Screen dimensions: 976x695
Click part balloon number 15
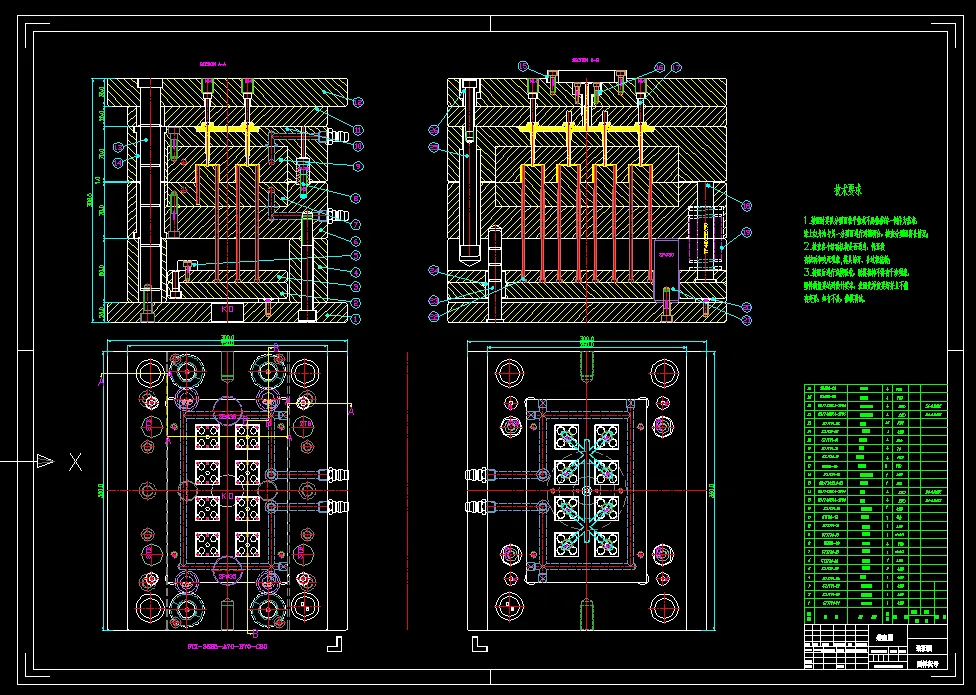point(523,66)
